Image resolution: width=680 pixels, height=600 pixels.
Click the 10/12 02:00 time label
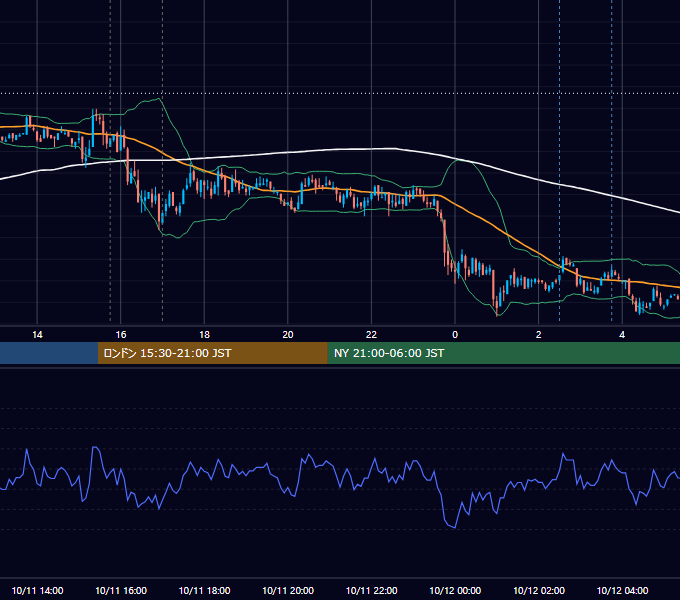coord(539,590)
